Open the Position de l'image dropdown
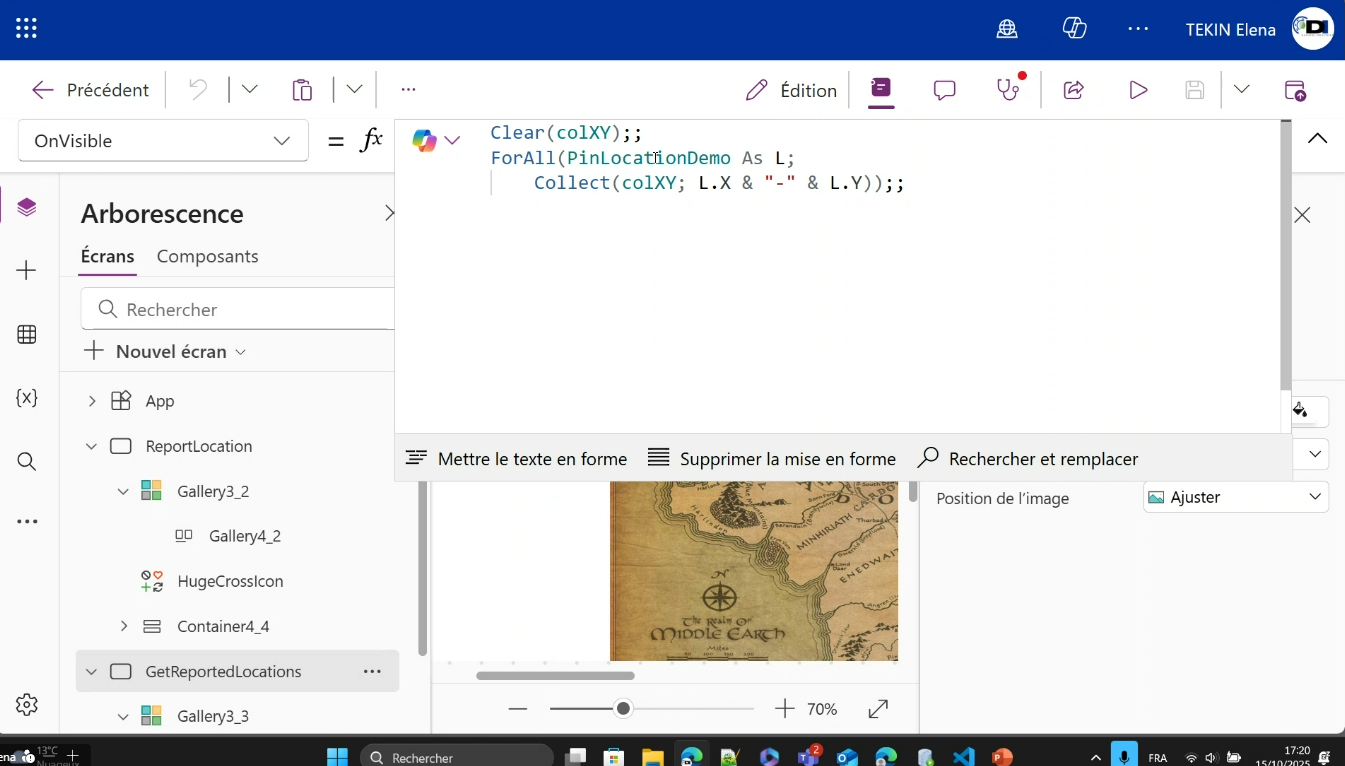 (x=1235, y=497)
